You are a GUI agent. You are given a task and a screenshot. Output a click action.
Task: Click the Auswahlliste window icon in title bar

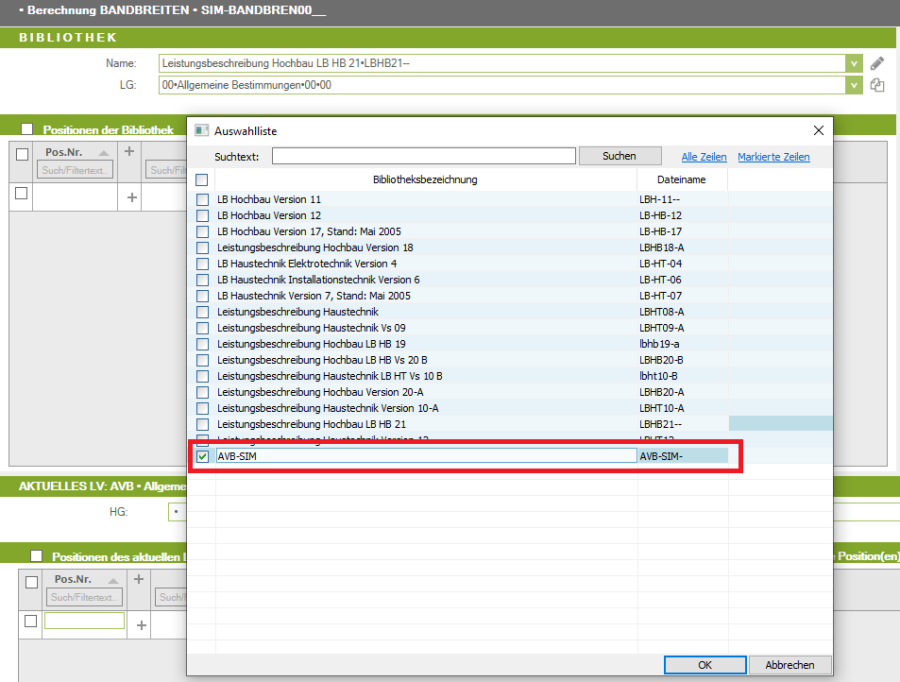click(201, 130)
